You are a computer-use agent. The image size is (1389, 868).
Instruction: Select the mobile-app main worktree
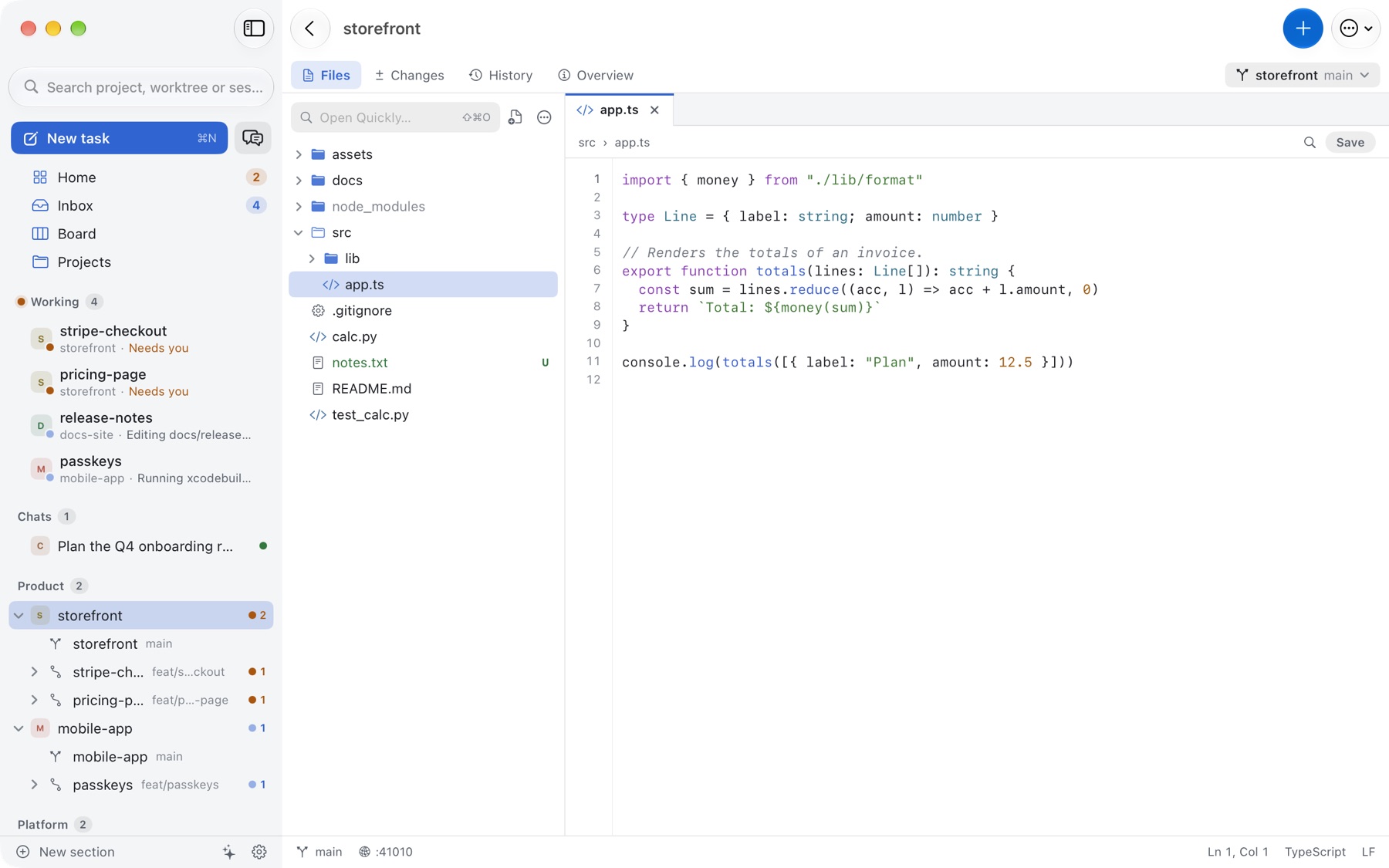tap(141, 757)
